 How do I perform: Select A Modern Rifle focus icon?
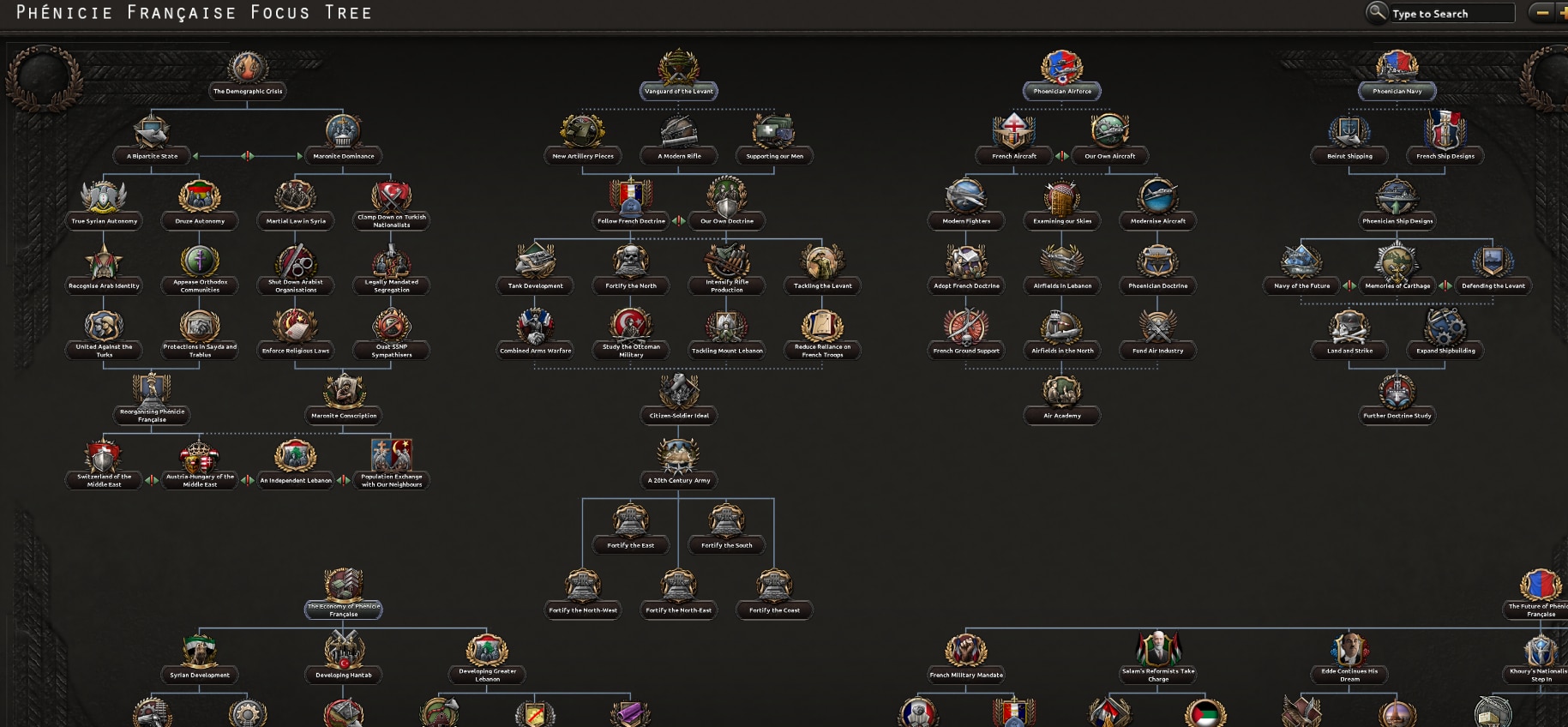click(x=679, y=131)
